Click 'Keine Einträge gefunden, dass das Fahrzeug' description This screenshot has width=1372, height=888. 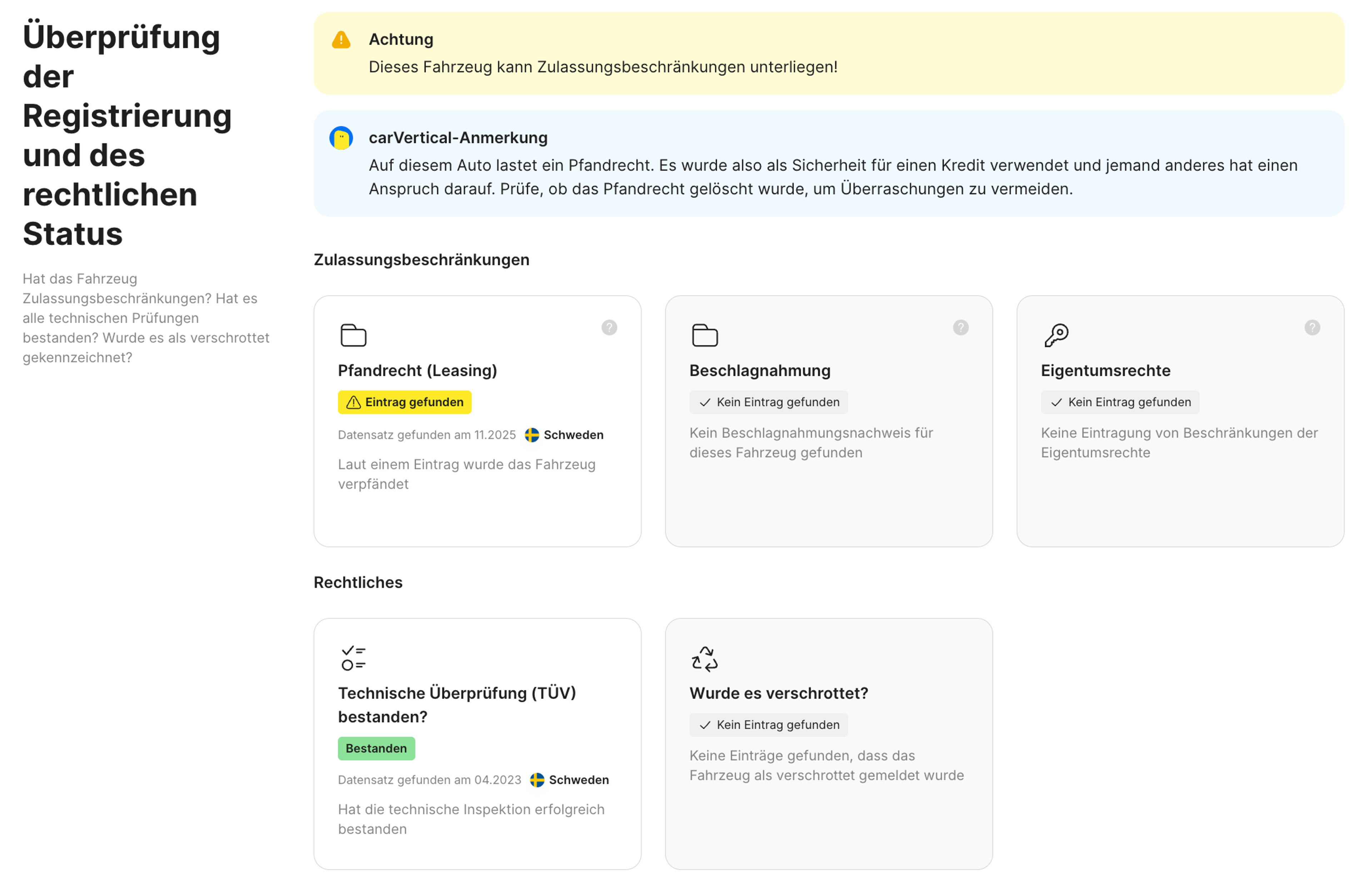point(827,766)
